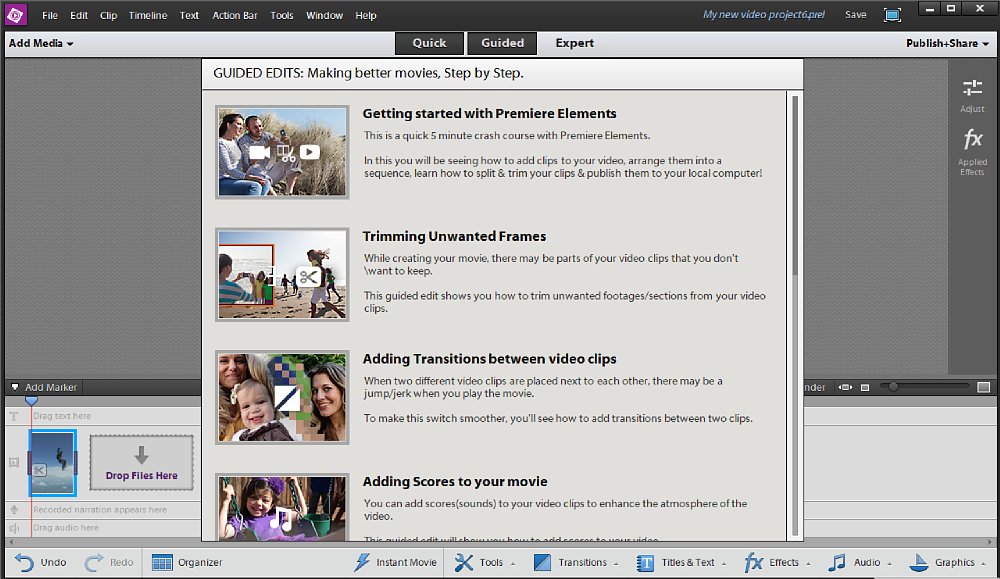Open the Edit menu
This screenshot has width=1000, height=579.
coord(79,15)
